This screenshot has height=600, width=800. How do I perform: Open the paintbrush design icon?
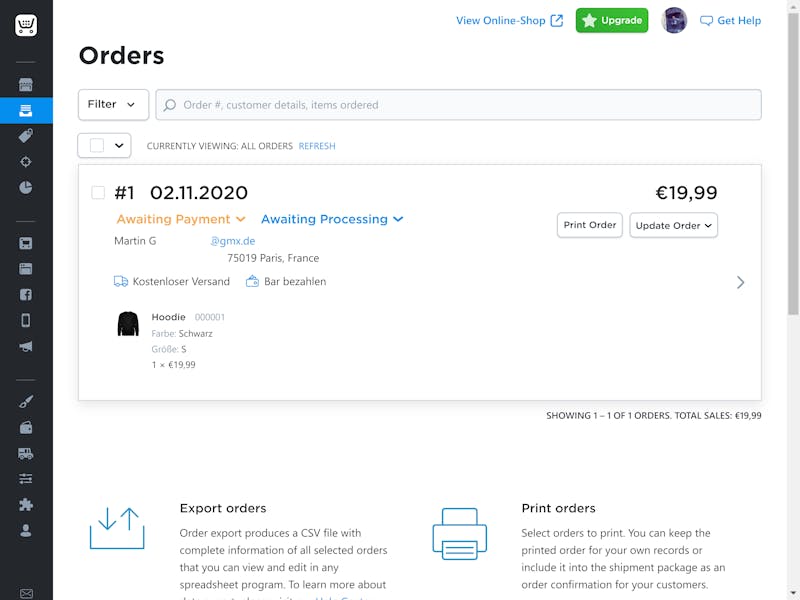[x=26, y=402]
